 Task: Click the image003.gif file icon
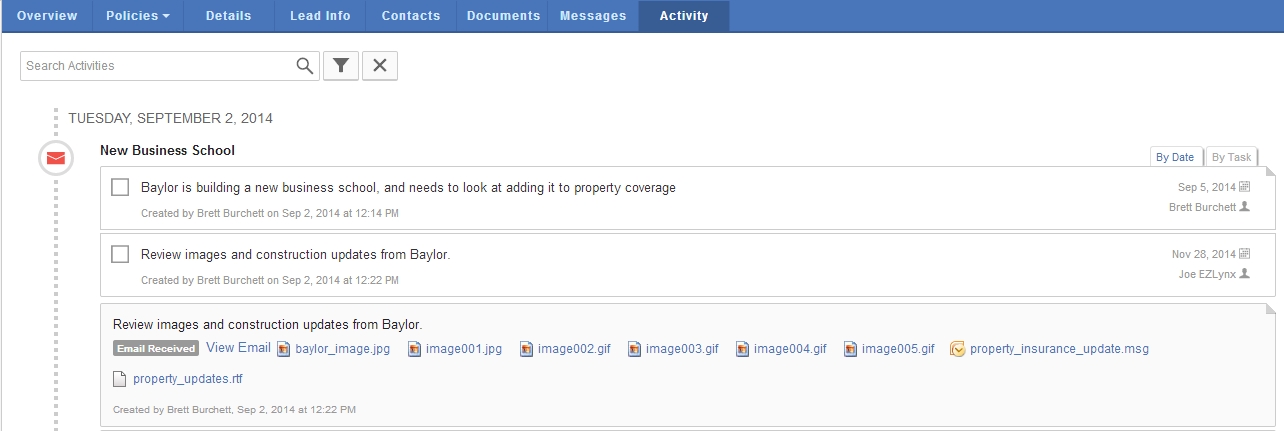pos(635,349)
